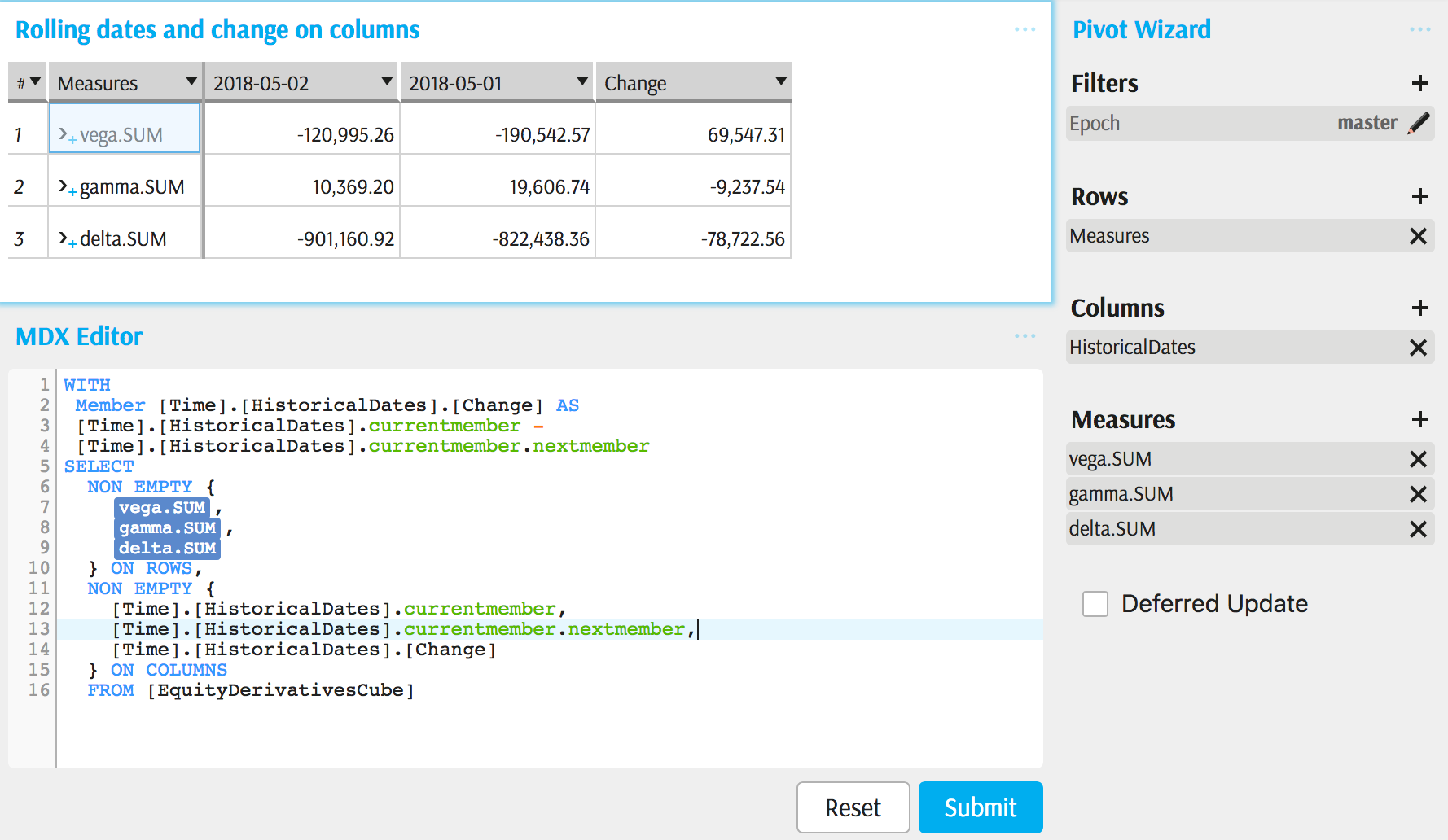Remove the vega.SUM measure
Screen dimensions: 1448x840
coord(1418,459)
